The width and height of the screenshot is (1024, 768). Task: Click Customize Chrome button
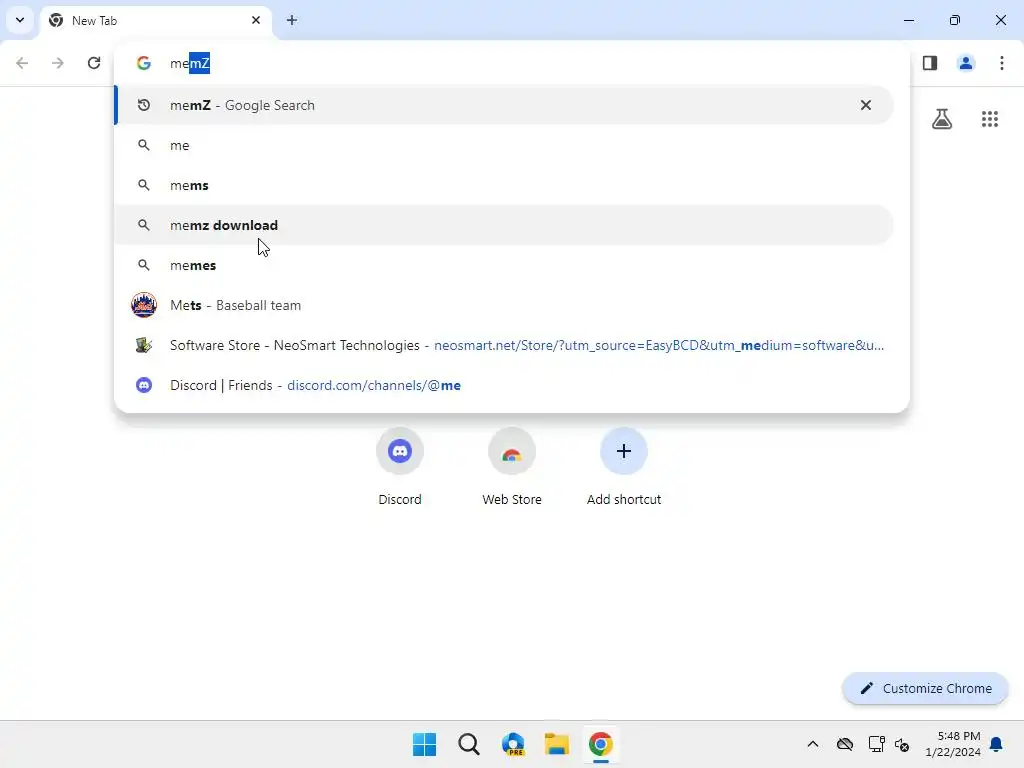point(925,688)
